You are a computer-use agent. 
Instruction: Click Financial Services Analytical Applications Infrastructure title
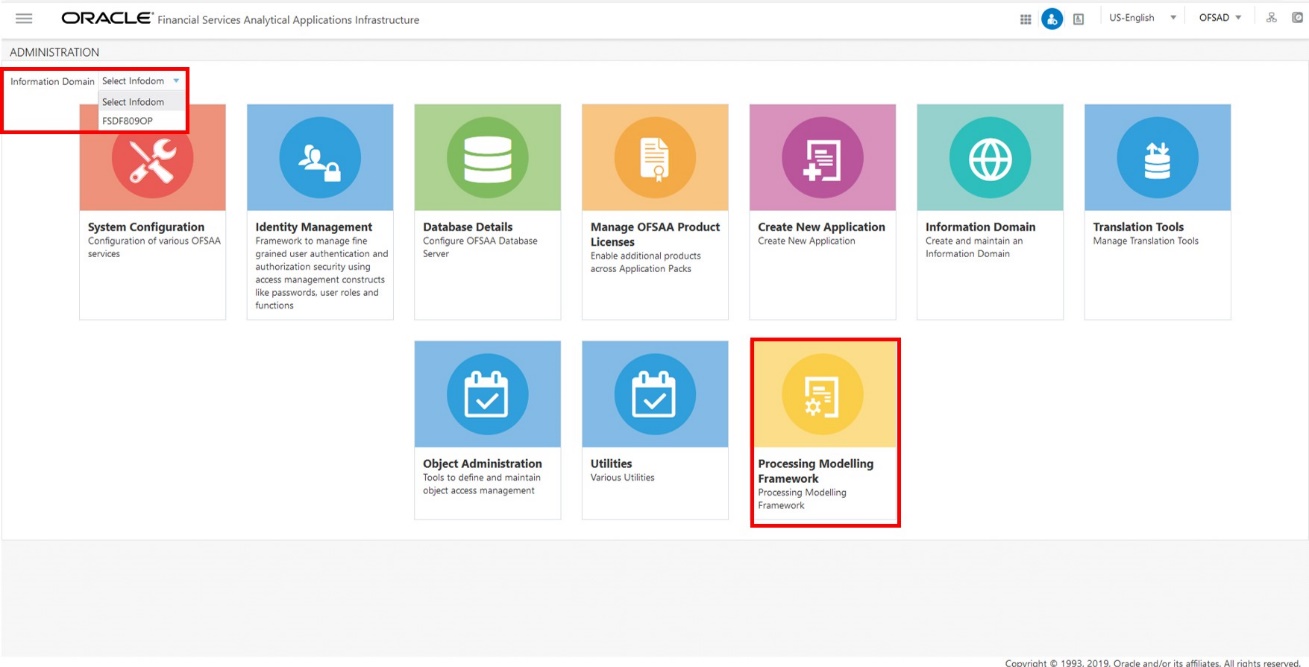[x=288, y=20]
